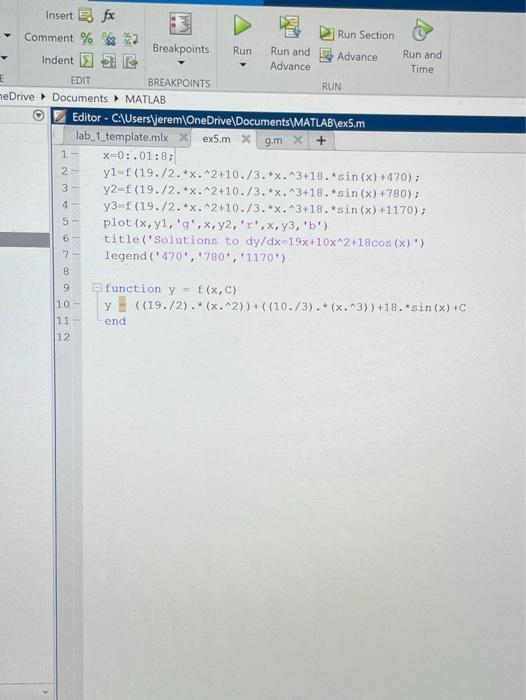This screenshot has height=700, width=526.
Task: Click the Comment label in Edit group
Action: click(x=49, y=38)
